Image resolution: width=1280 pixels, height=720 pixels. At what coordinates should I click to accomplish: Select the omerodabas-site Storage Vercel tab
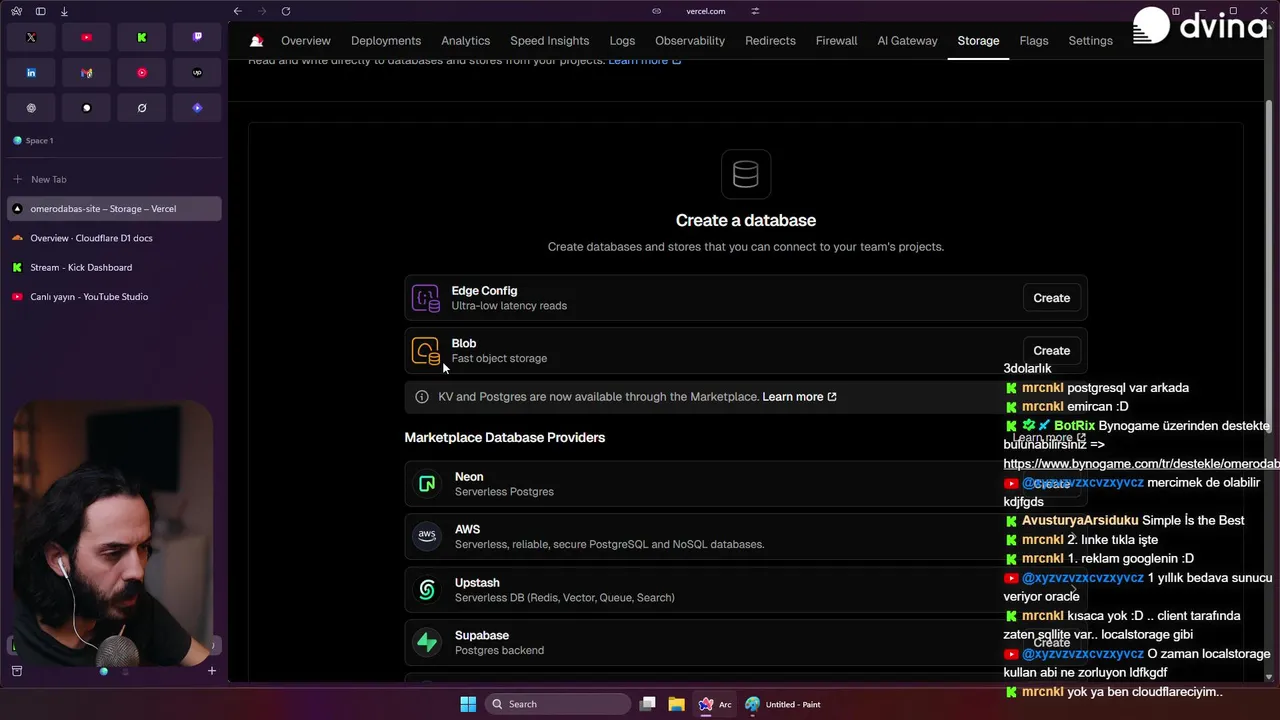pyautogui.click(x=113, y=209)
